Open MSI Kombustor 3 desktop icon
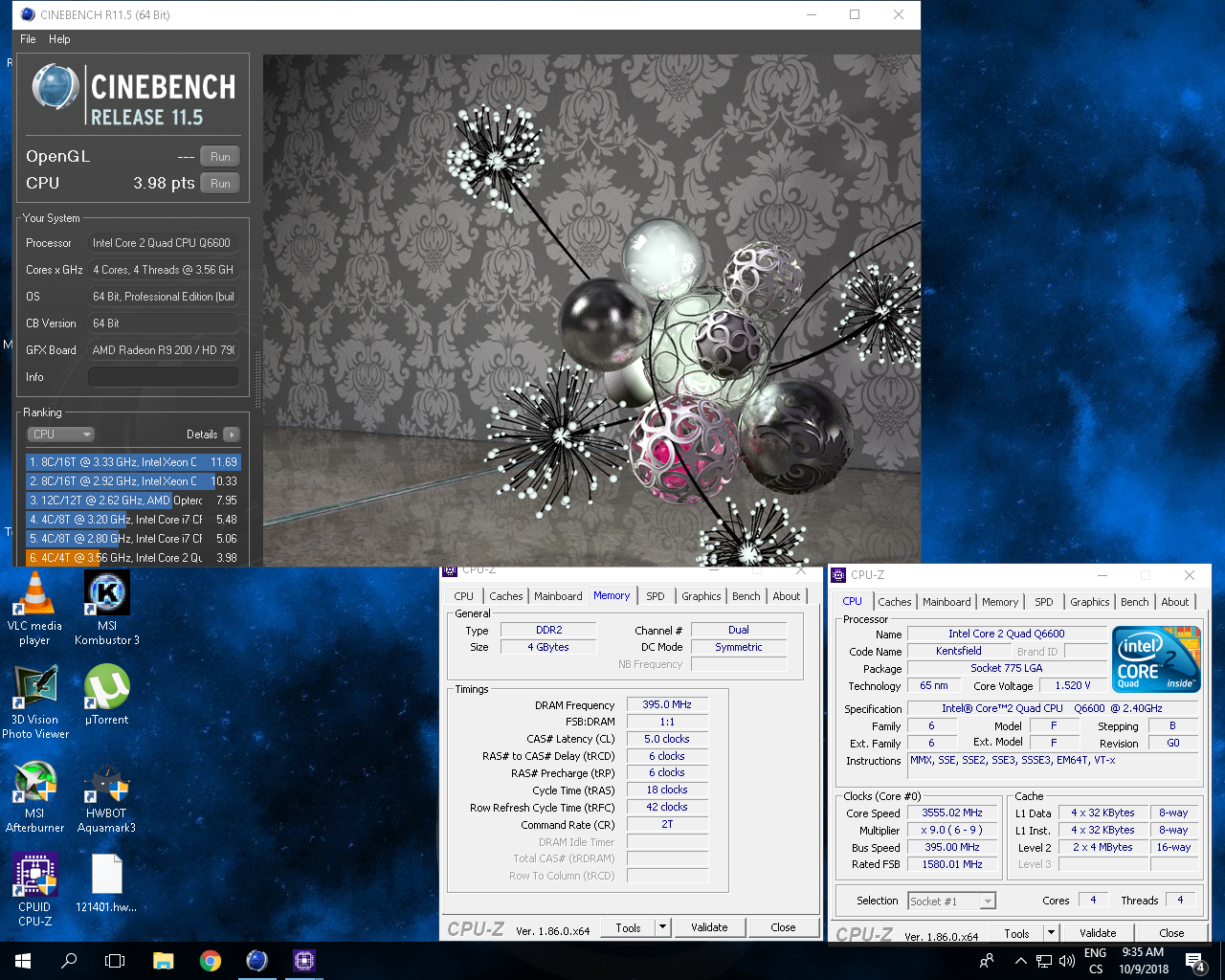 pyautogui.click(x=107, y=609)
